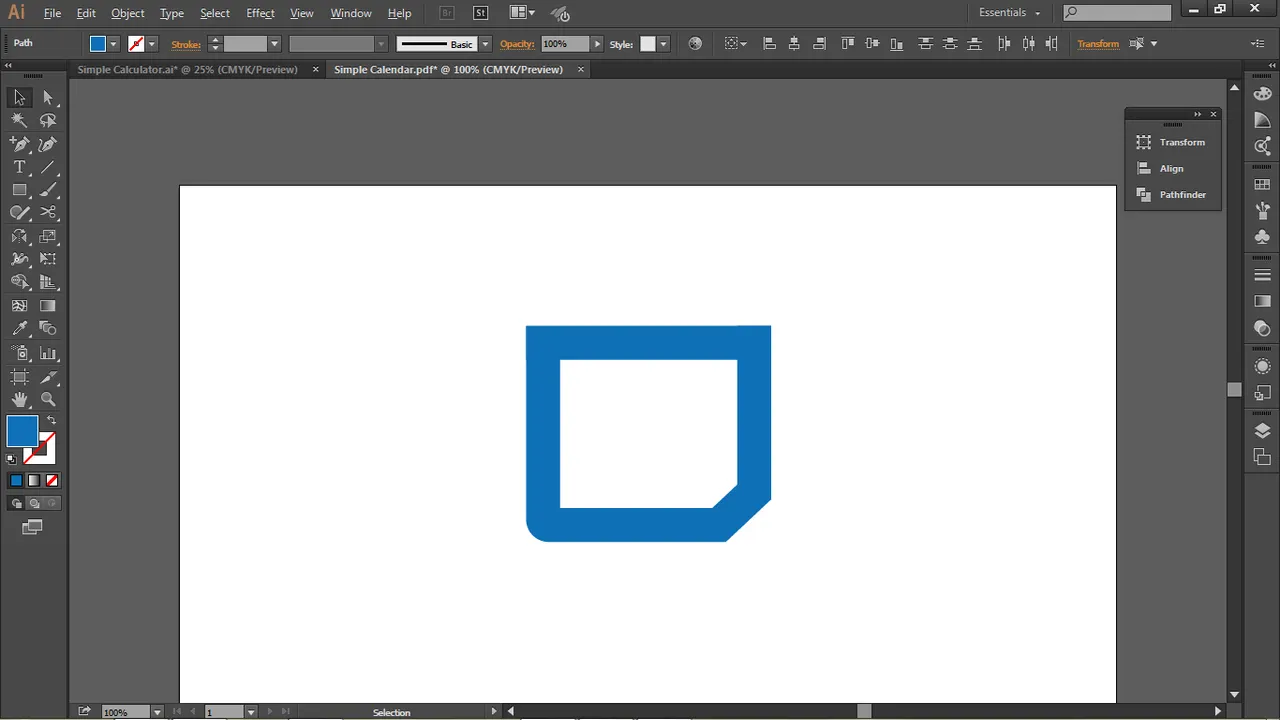Set paint mode to None
The image size is (1280, 720).
click(x=52, y=481)
